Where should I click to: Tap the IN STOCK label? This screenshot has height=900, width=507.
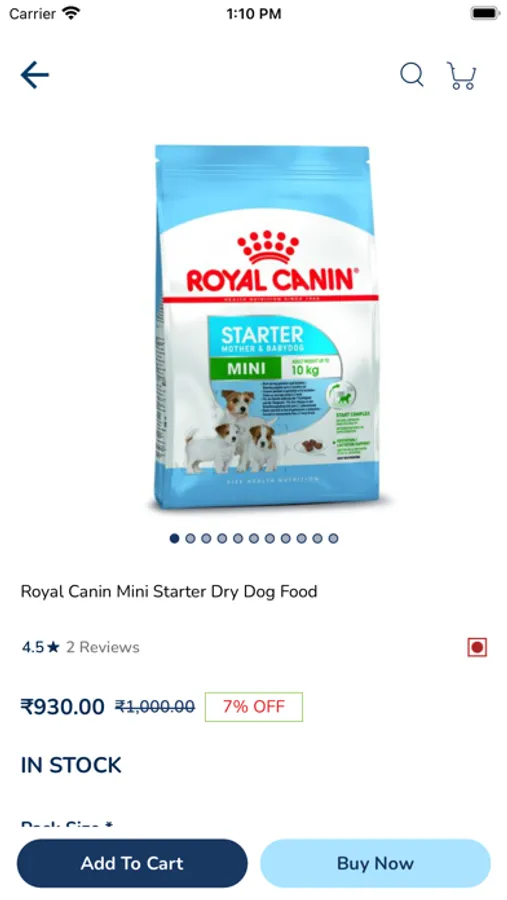[x=71, y=765]
